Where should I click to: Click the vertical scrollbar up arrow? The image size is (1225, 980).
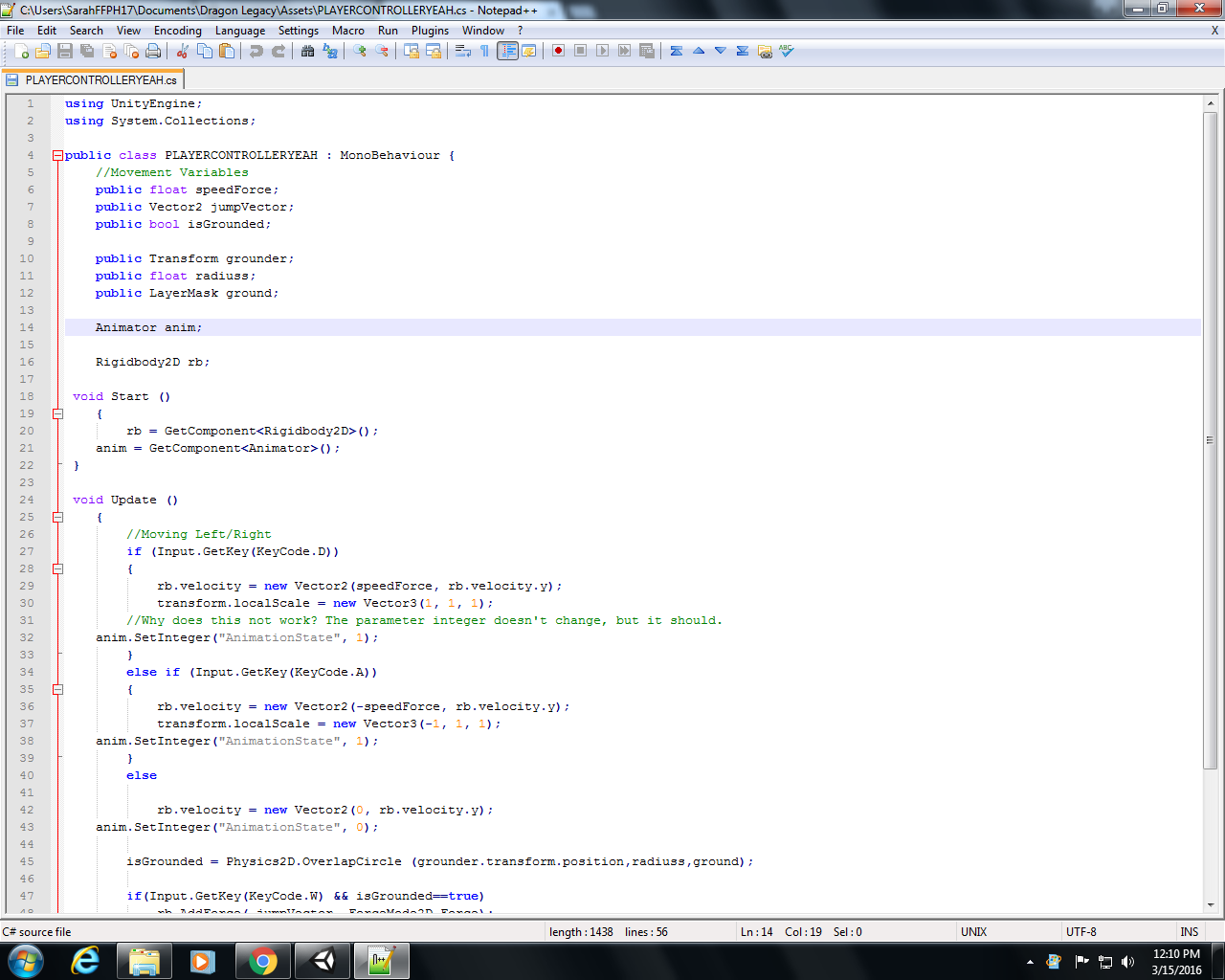coord(1210,102)
